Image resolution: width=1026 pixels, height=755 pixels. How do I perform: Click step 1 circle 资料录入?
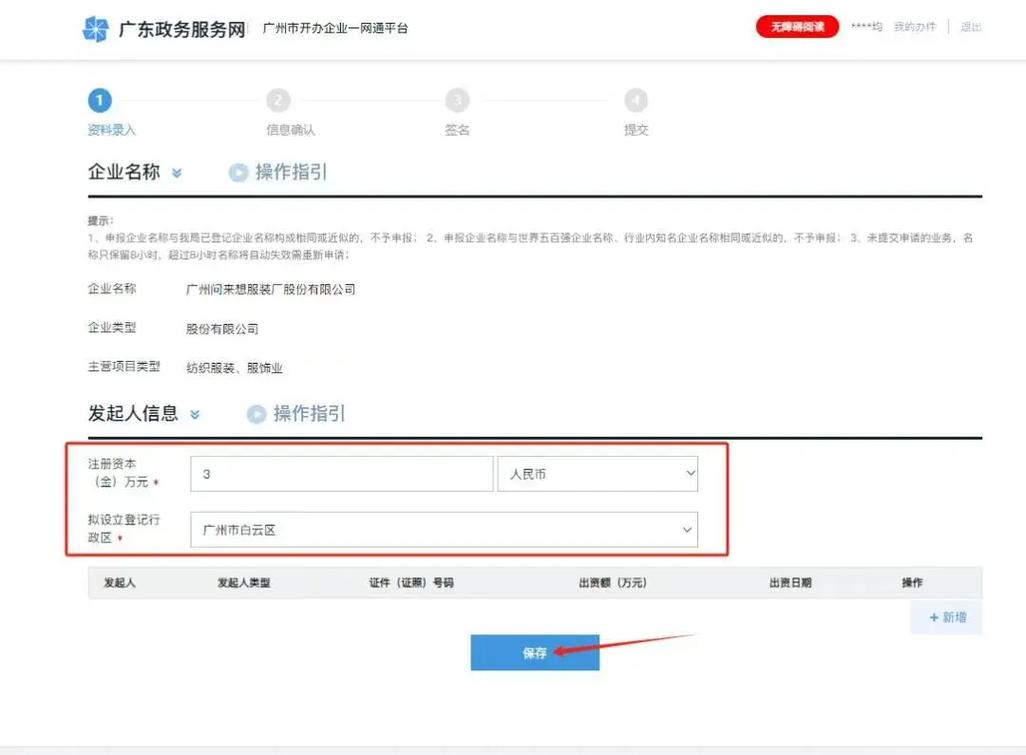(x=99, y=100)
